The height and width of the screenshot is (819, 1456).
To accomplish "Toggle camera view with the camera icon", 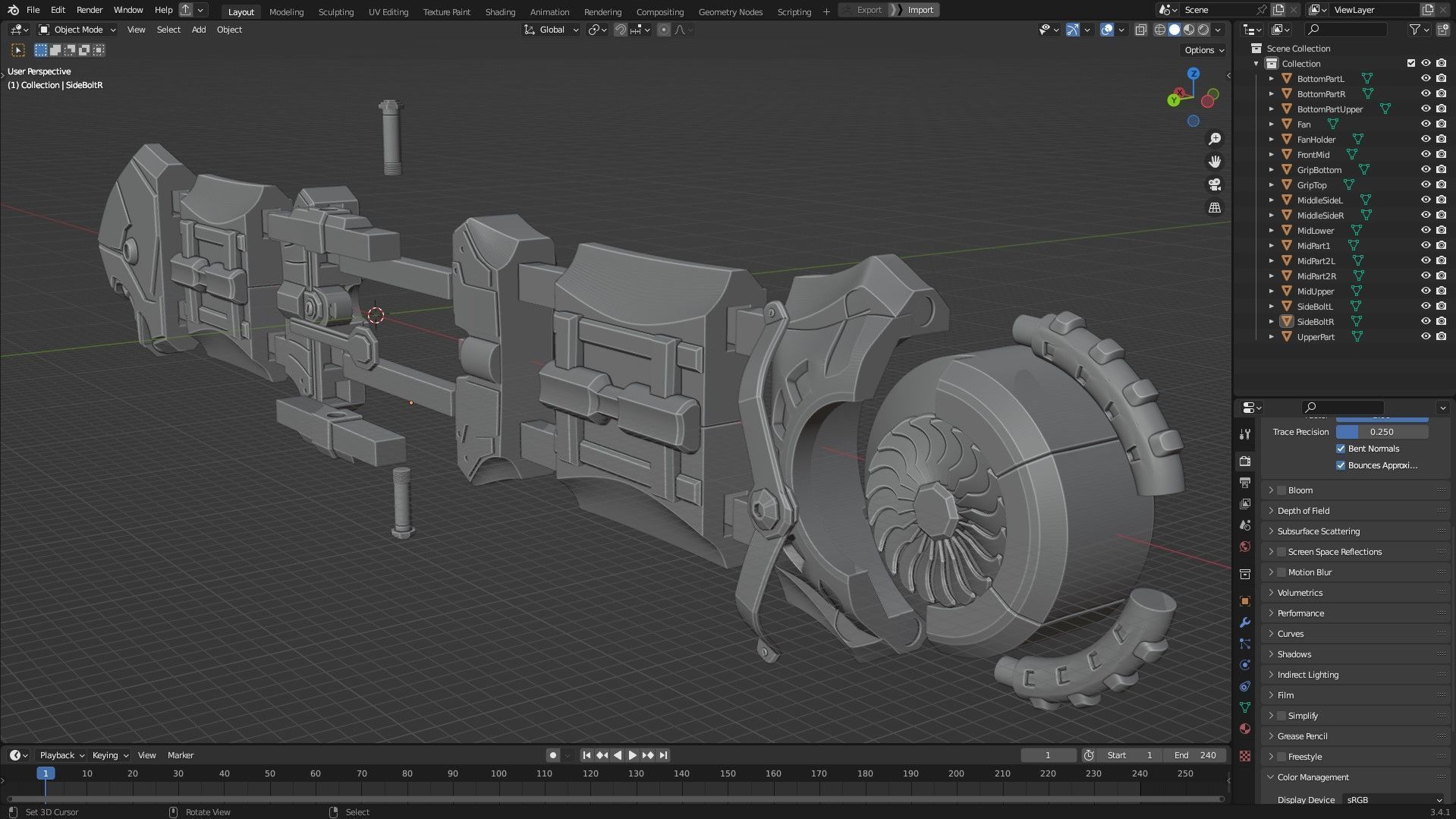I will (x=1215, y=184).
